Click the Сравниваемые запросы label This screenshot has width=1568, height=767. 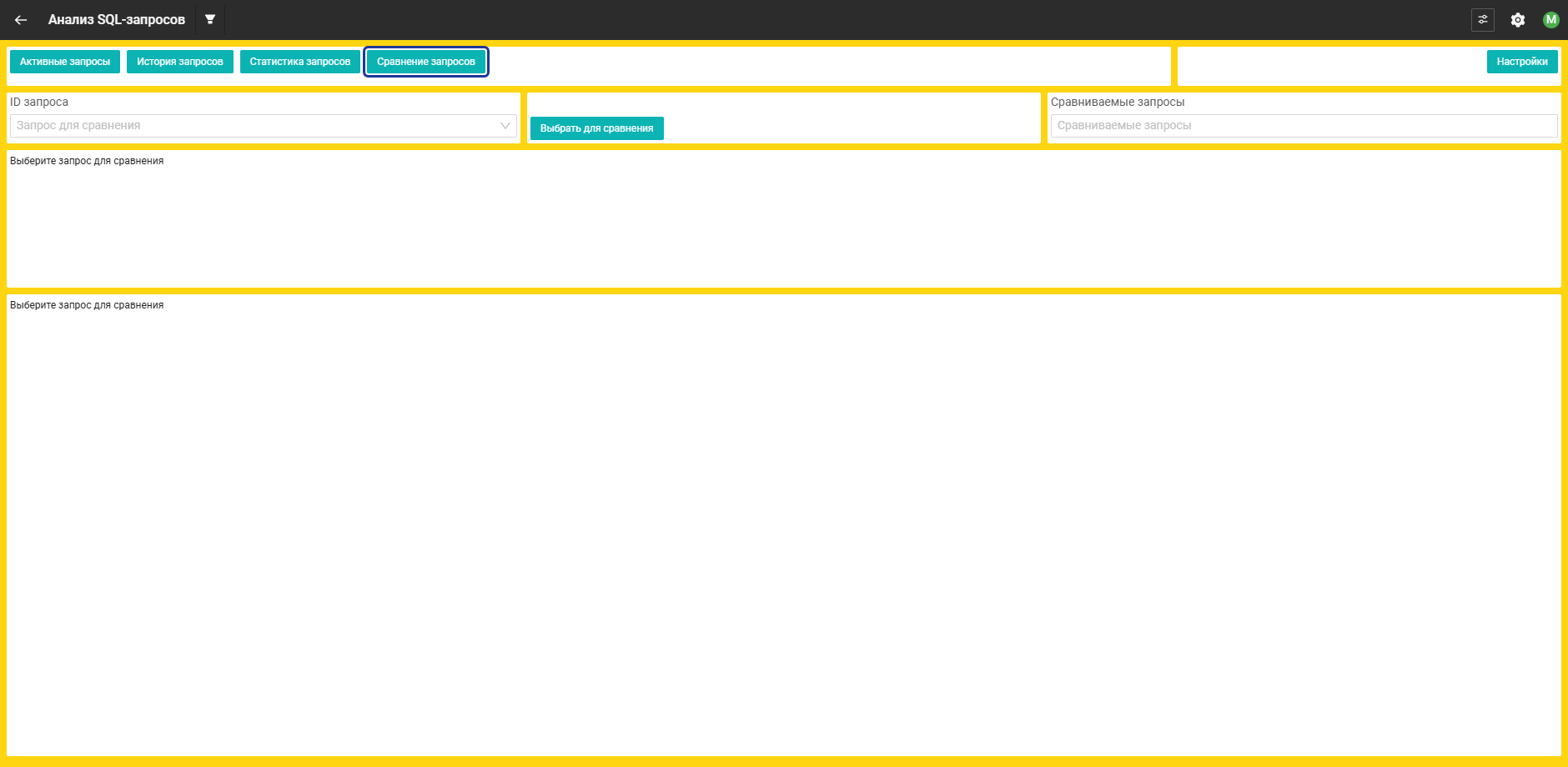point(1118,102)
